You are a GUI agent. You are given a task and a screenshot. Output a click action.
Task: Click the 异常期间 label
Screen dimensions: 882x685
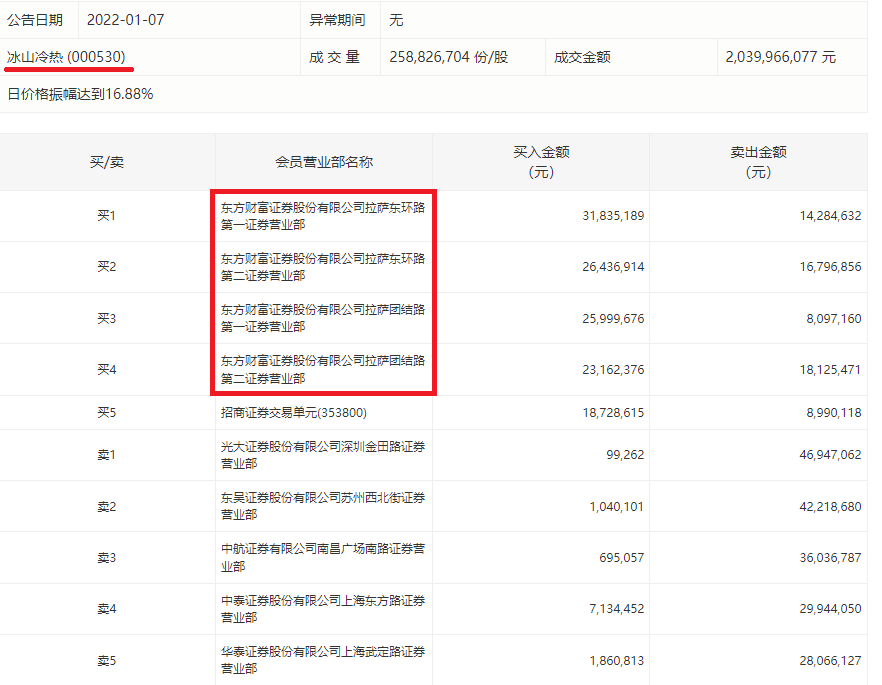[337, 20]
